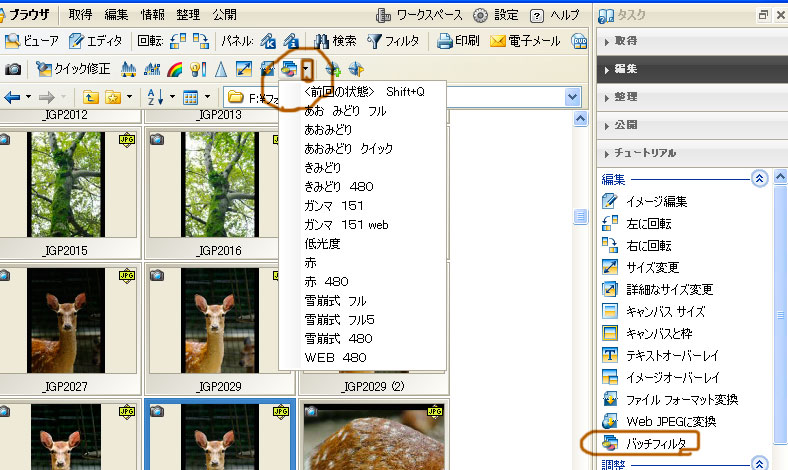The height and width of the screenshot is (470, 788).
Task: Collapse the 編集 group chevron in task list
Action: [759, 178]
